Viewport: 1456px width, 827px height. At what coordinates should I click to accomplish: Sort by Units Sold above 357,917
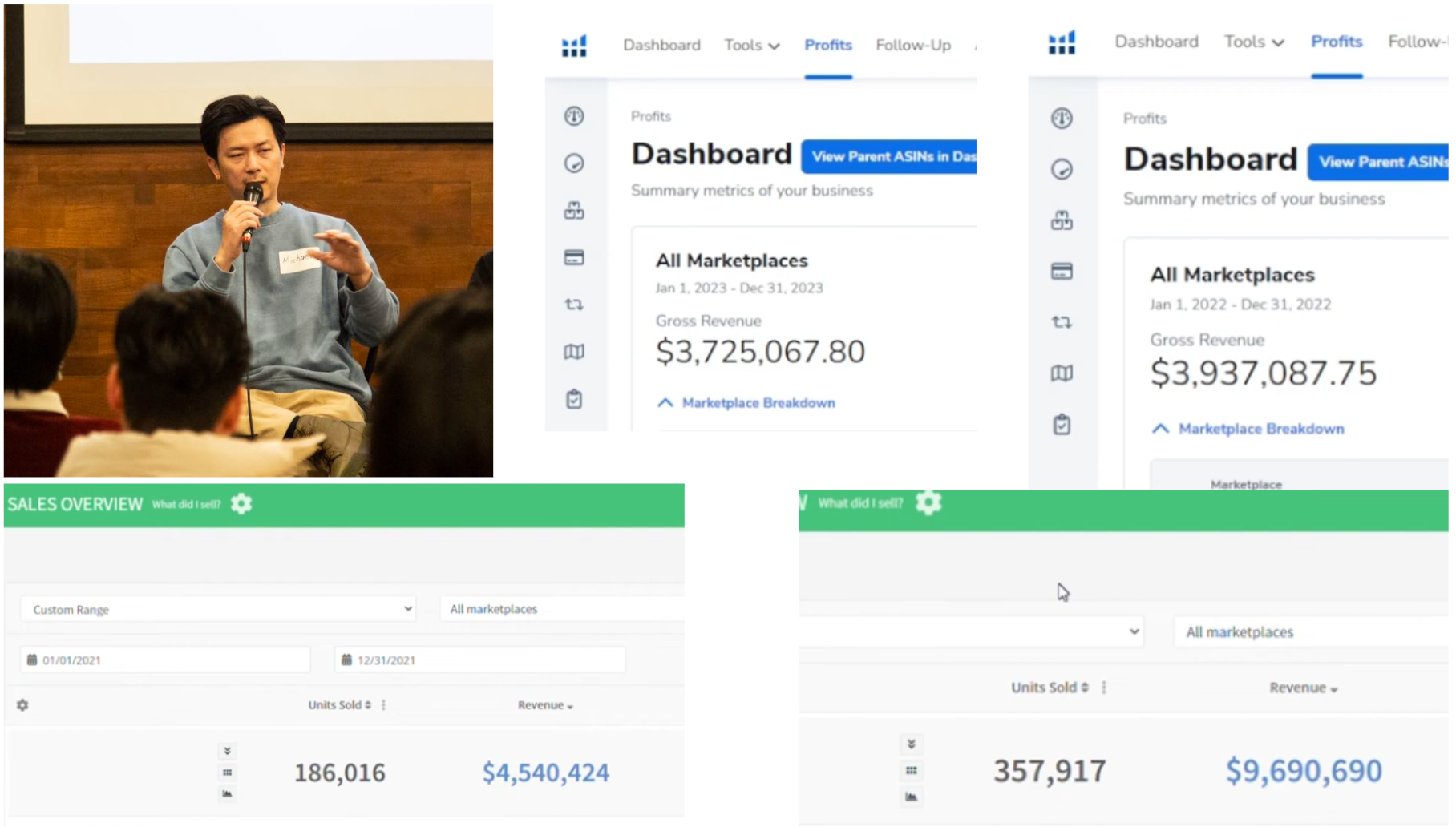coord(1050,688)
